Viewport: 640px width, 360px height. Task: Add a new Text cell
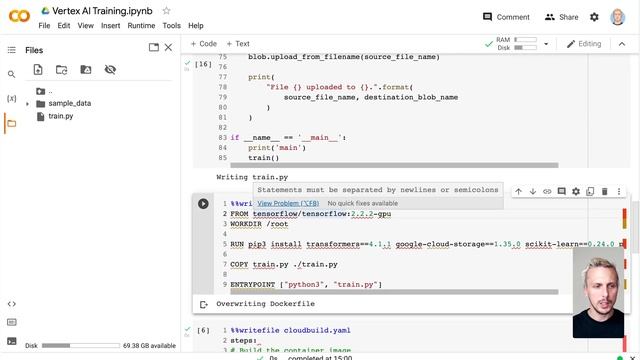[x=238, y=44]
